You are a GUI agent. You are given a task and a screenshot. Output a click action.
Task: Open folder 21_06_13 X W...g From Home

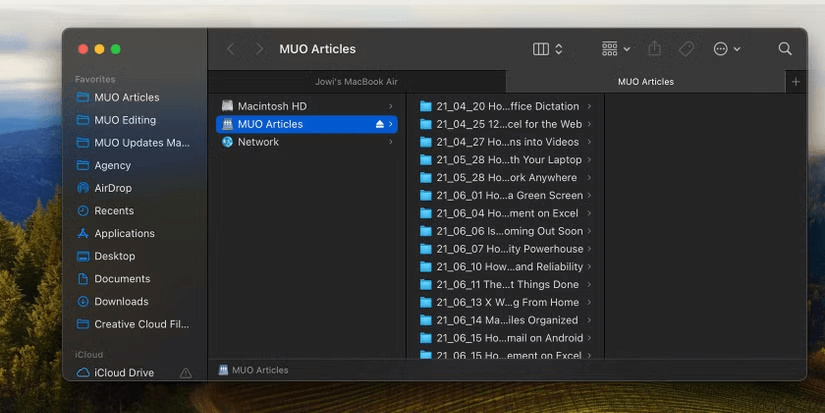pyautogui.click(x=506, y=303)
